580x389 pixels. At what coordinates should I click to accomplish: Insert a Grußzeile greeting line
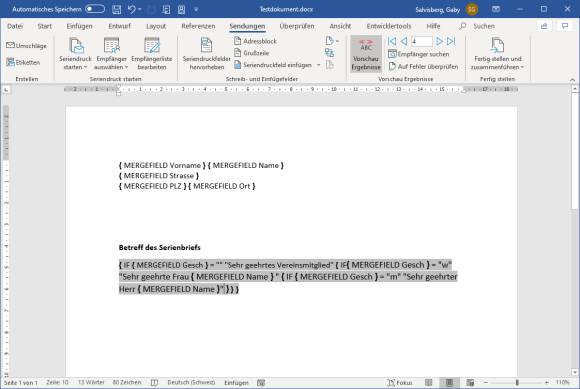[x=252, y=53]
